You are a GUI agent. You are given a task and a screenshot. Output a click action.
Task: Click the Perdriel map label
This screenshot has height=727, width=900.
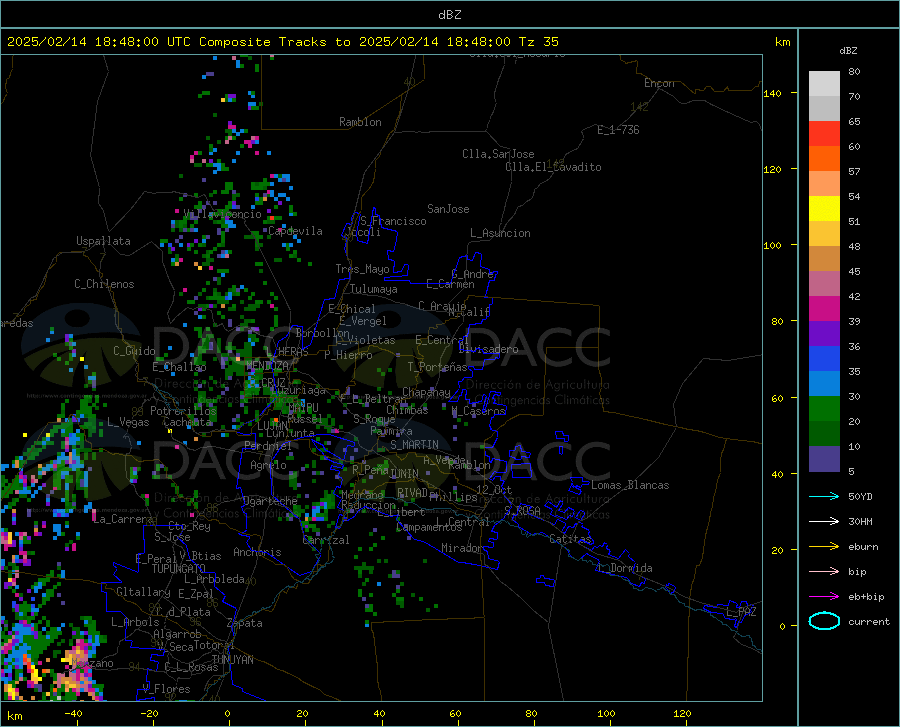pos(268,446)
